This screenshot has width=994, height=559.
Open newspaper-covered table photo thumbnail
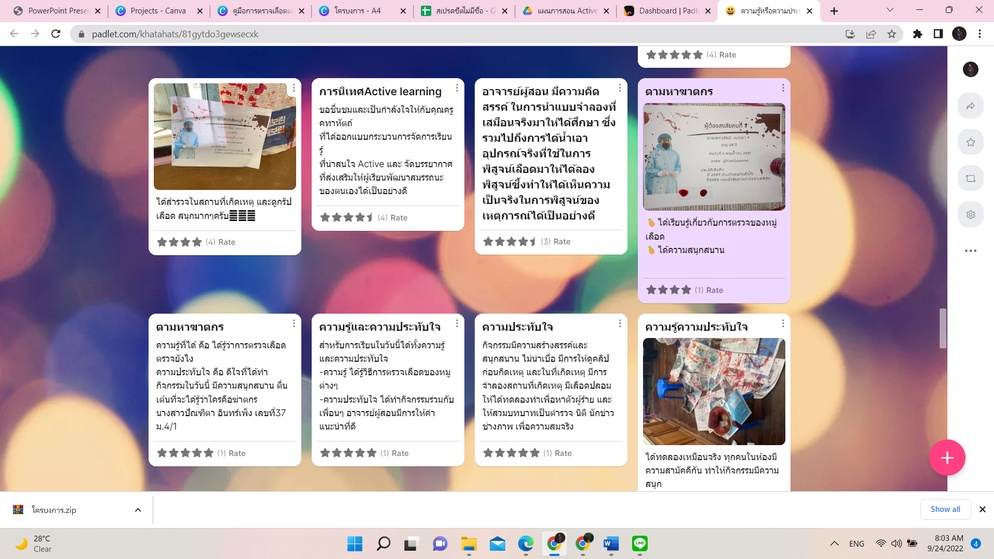(714, 392)
